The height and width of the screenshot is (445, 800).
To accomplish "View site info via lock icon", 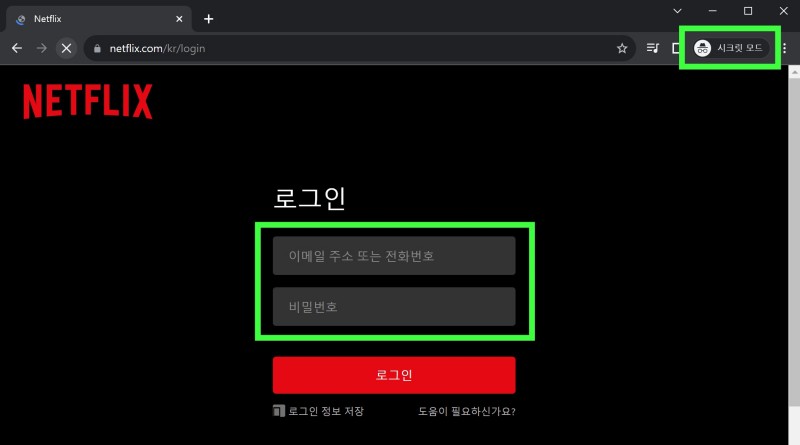I will point(97,48).
